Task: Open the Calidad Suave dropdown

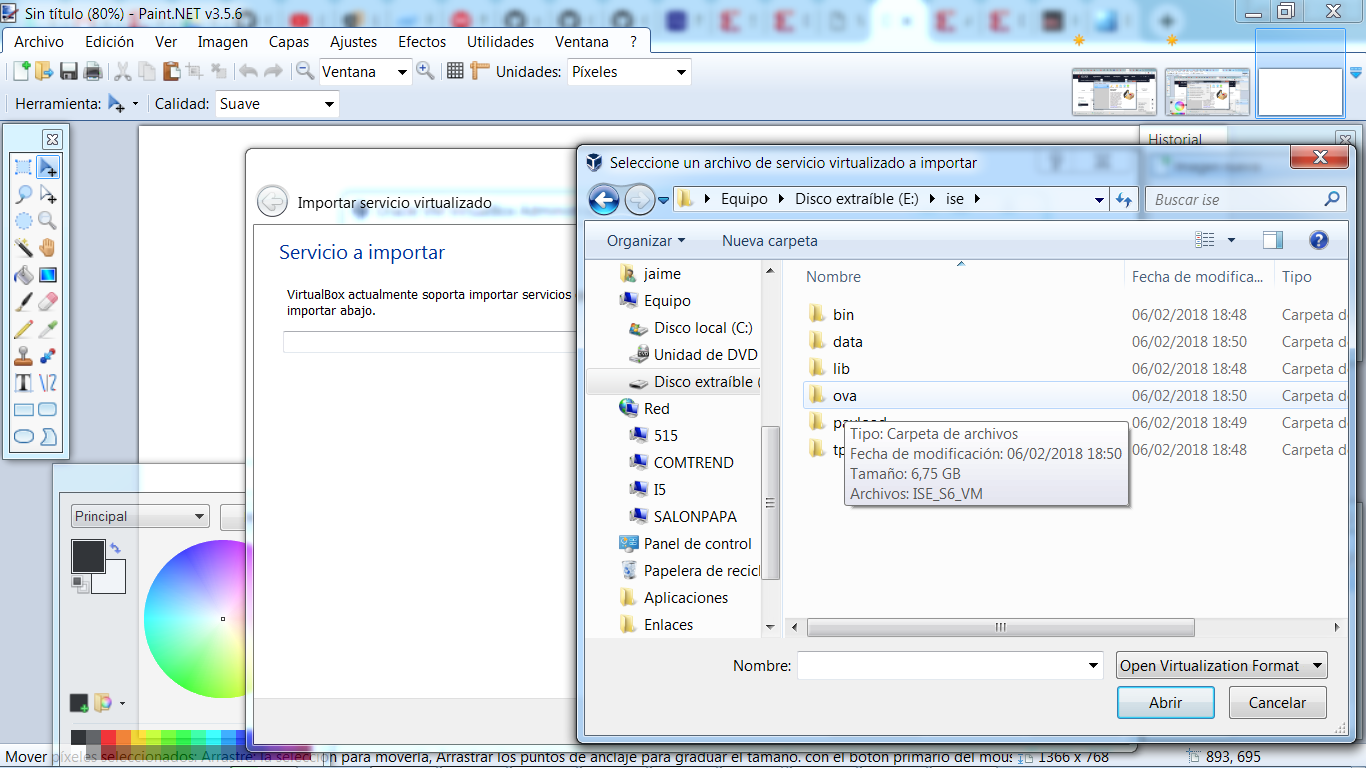Action: click(277, 104)
